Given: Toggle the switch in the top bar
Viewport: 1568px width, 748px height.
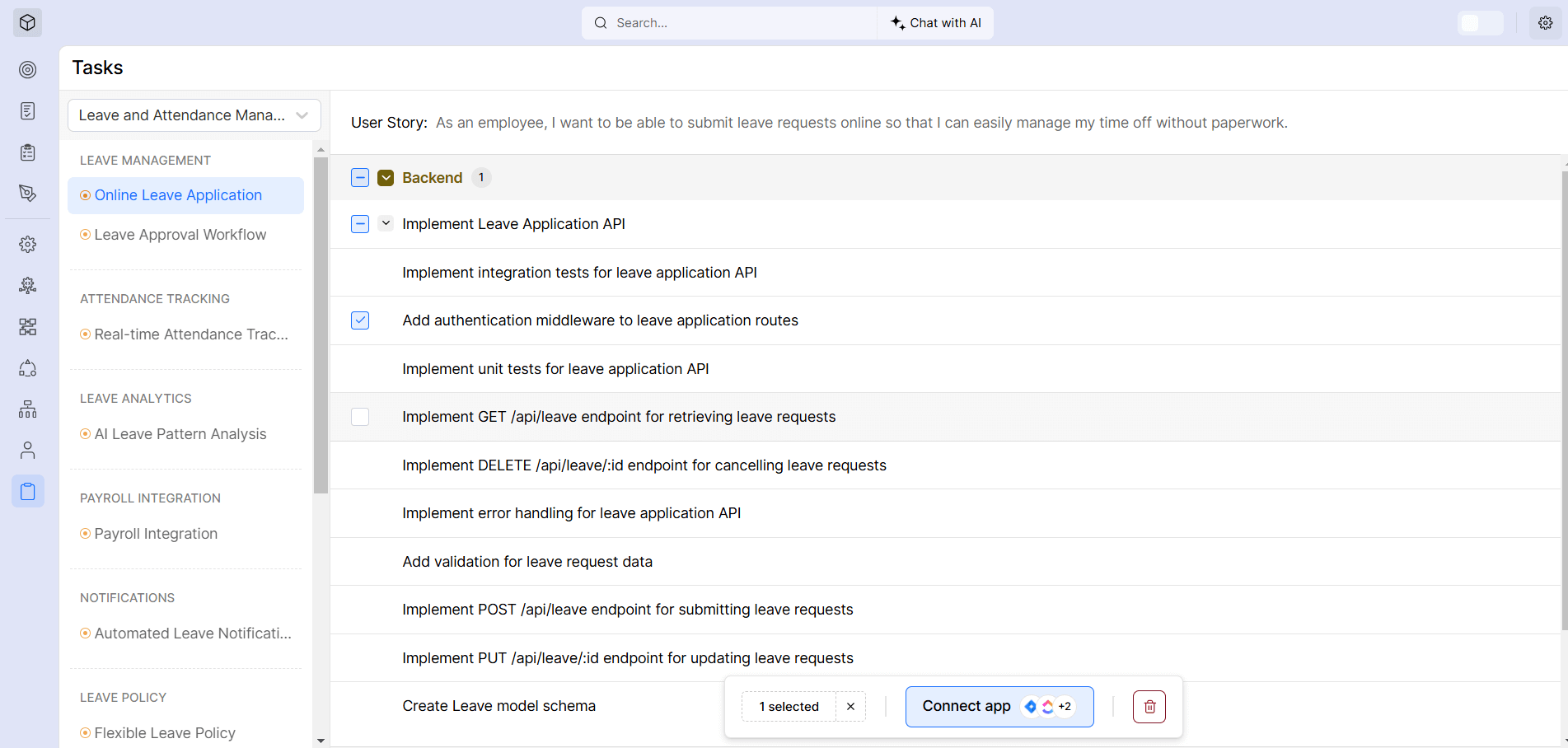Looking at the screenshot, I should (x=1480, y=23).
